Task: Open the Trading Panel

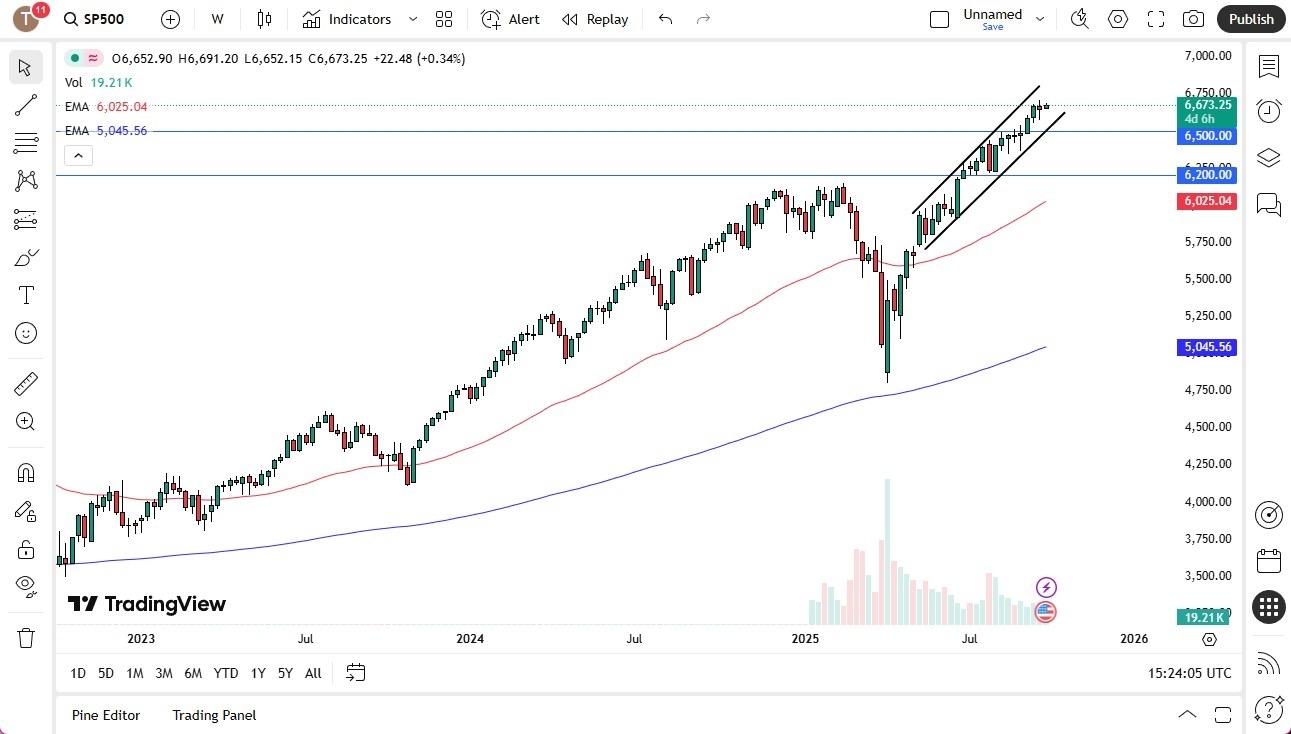Action: [213, 715]
